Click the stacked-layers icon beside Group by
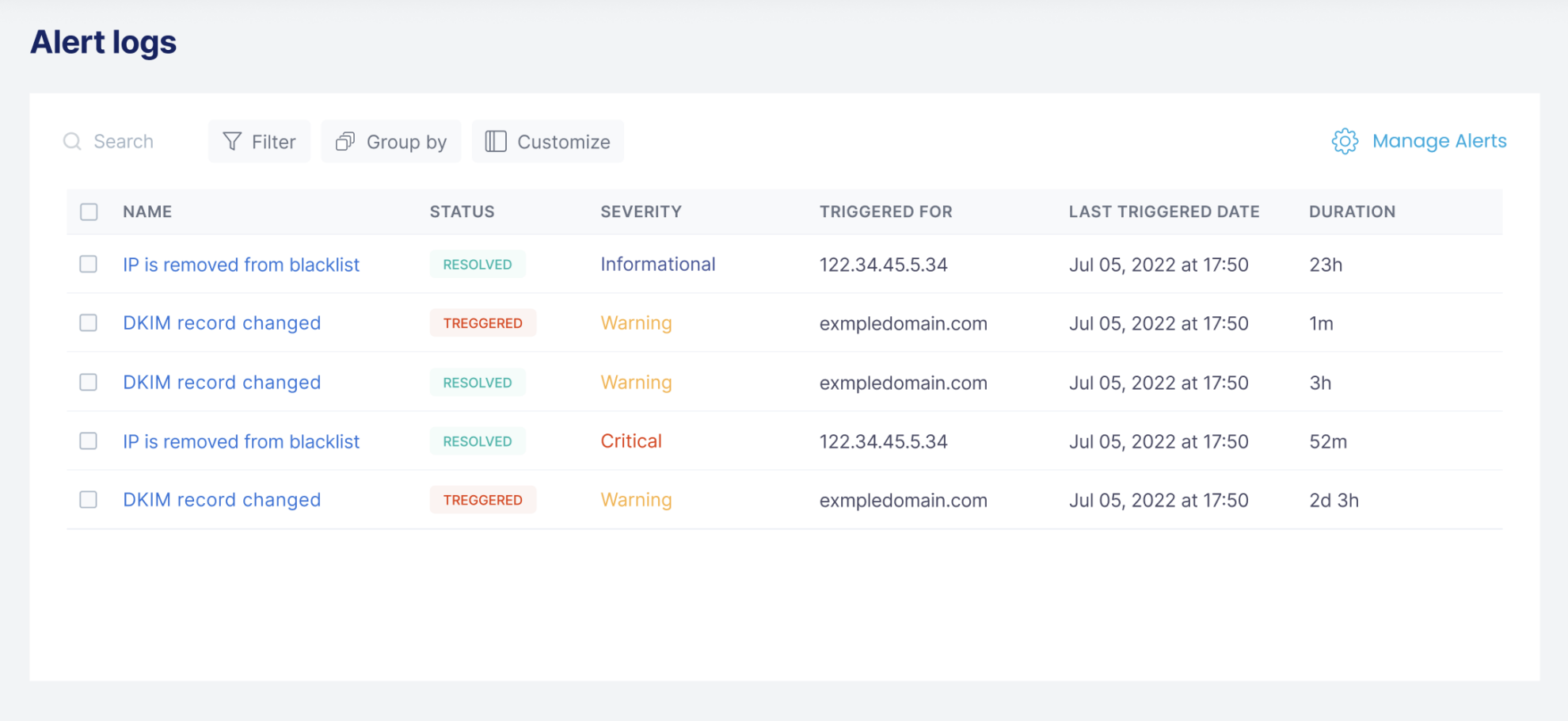The height and width of the screenshot is (721, 1568). pos(345,141)
